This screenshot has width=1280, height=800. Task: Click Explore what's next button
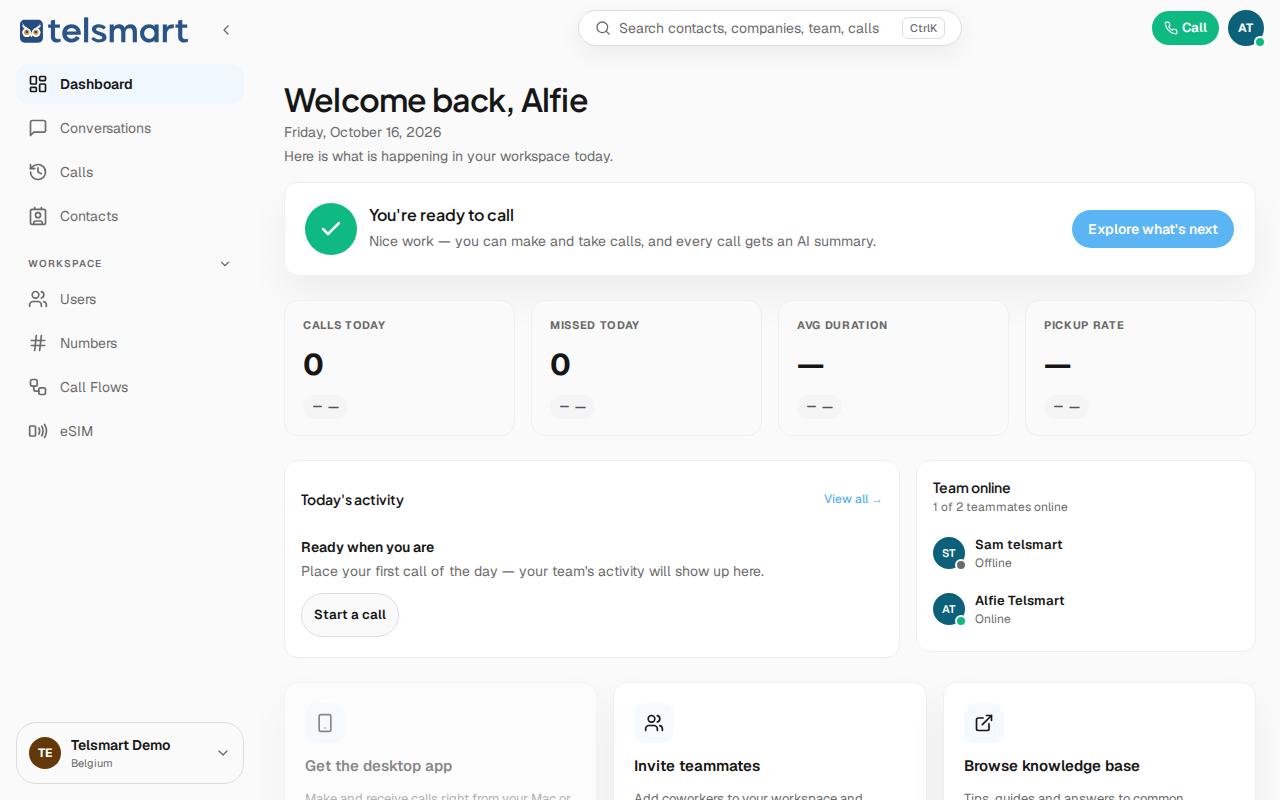coord(1153,229)
